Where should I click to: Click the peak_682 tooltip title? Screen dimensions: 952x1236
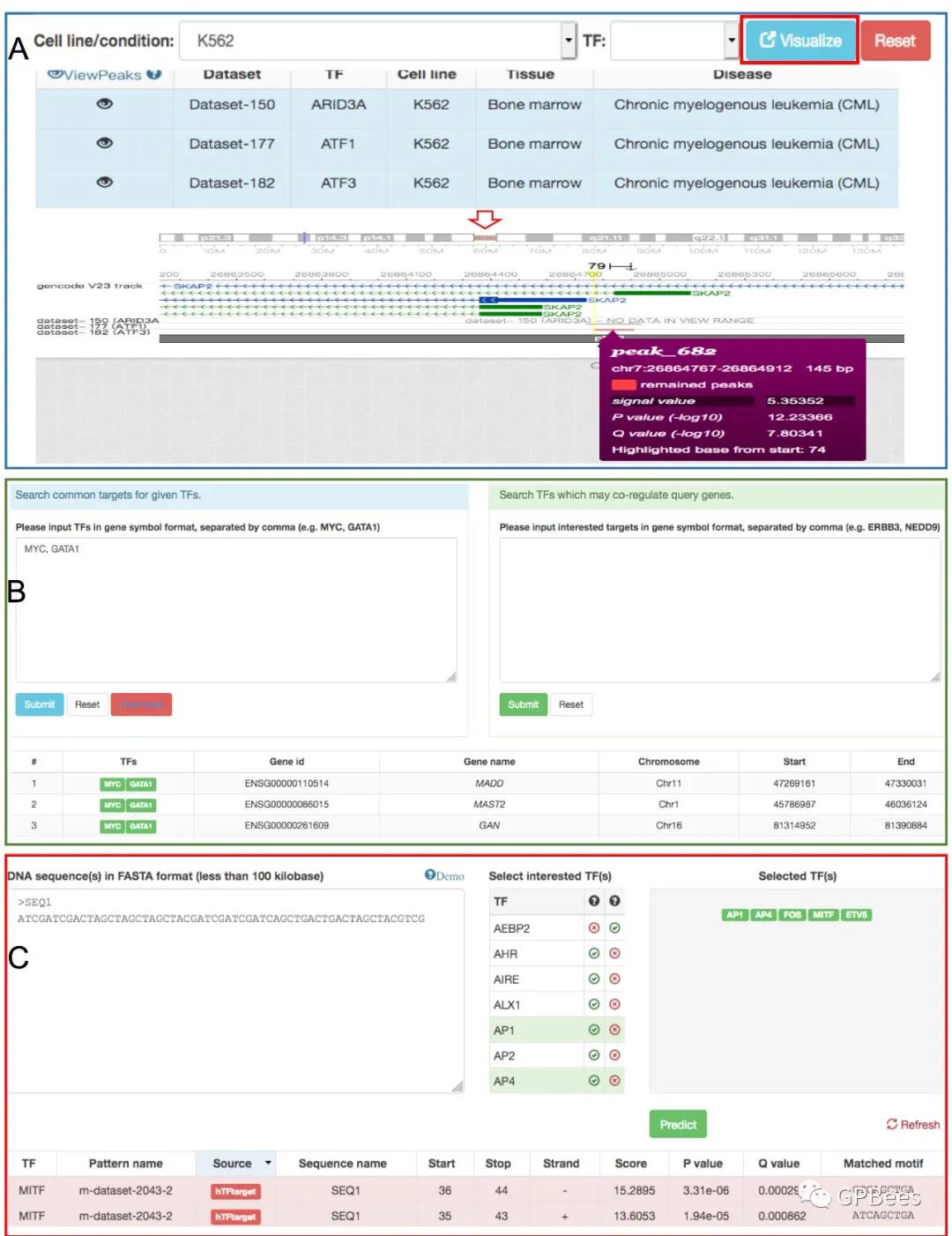pos(664,351)
